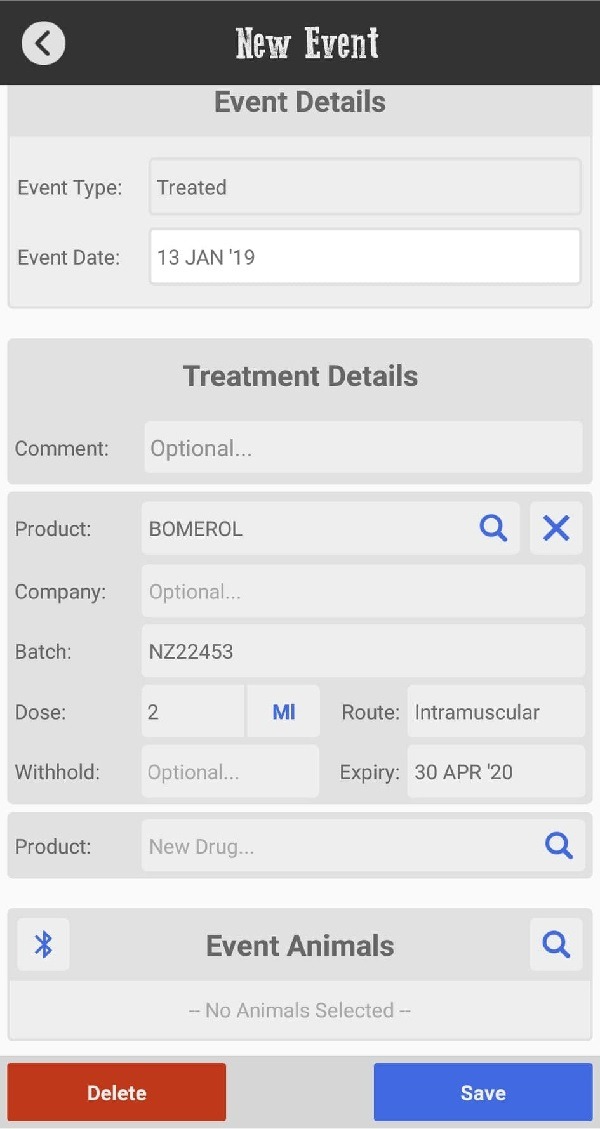The width and height of the screenshot is (600, 1129).
Task: Open the Event Type Treated dropdown
Action: click(x=365, y=187)
